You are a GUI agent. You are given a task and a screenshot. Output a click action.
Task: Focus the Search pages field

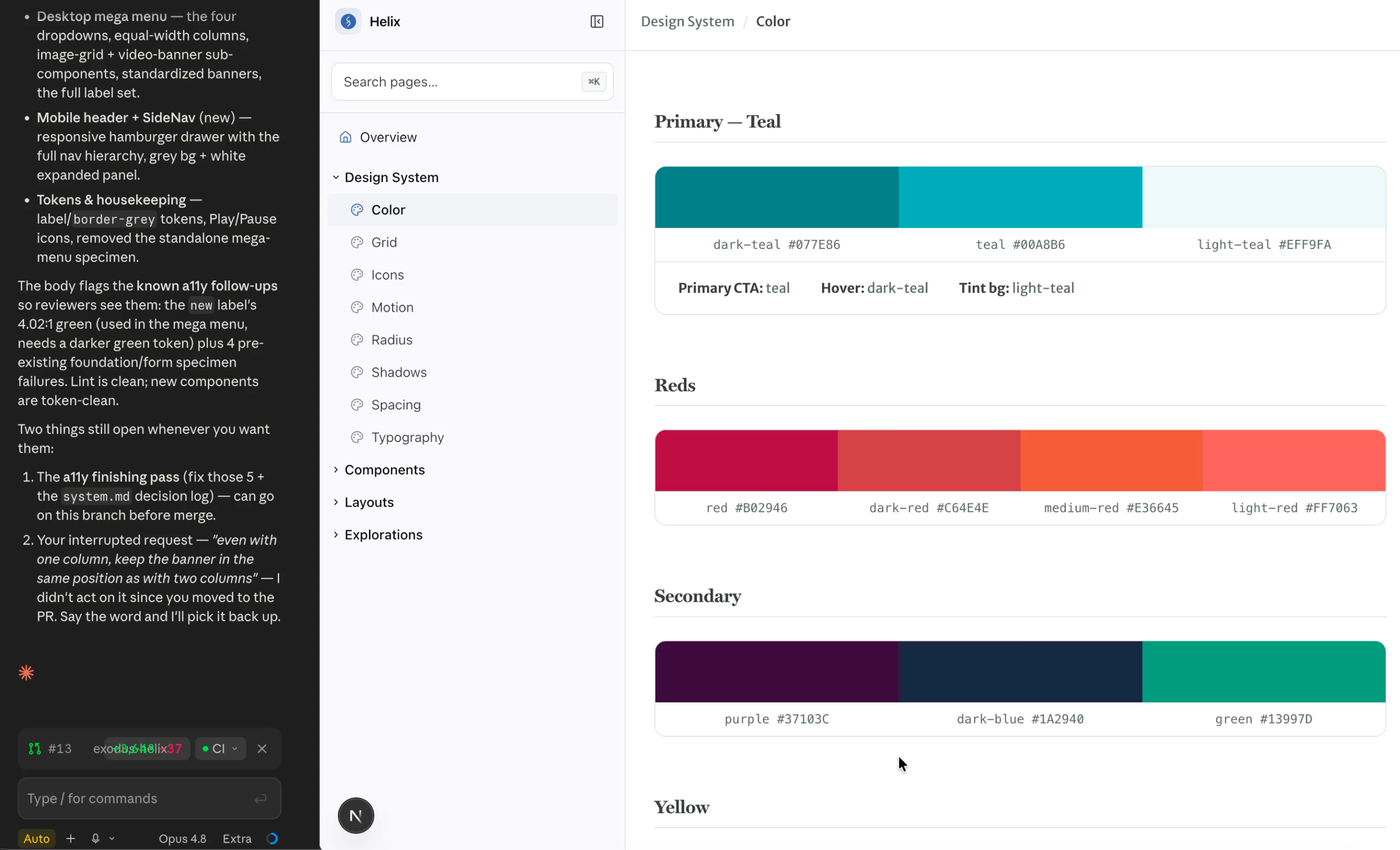coord(472,81)
